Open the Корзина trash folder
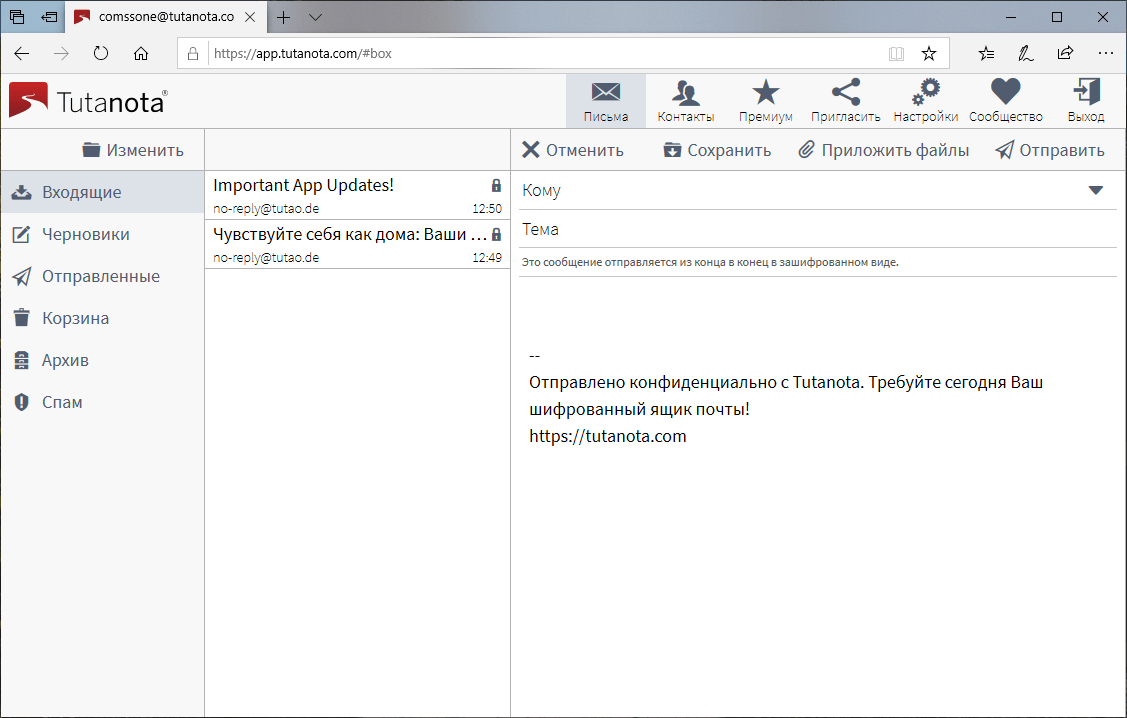This screenshot has height=718, width=1127. 102,318
